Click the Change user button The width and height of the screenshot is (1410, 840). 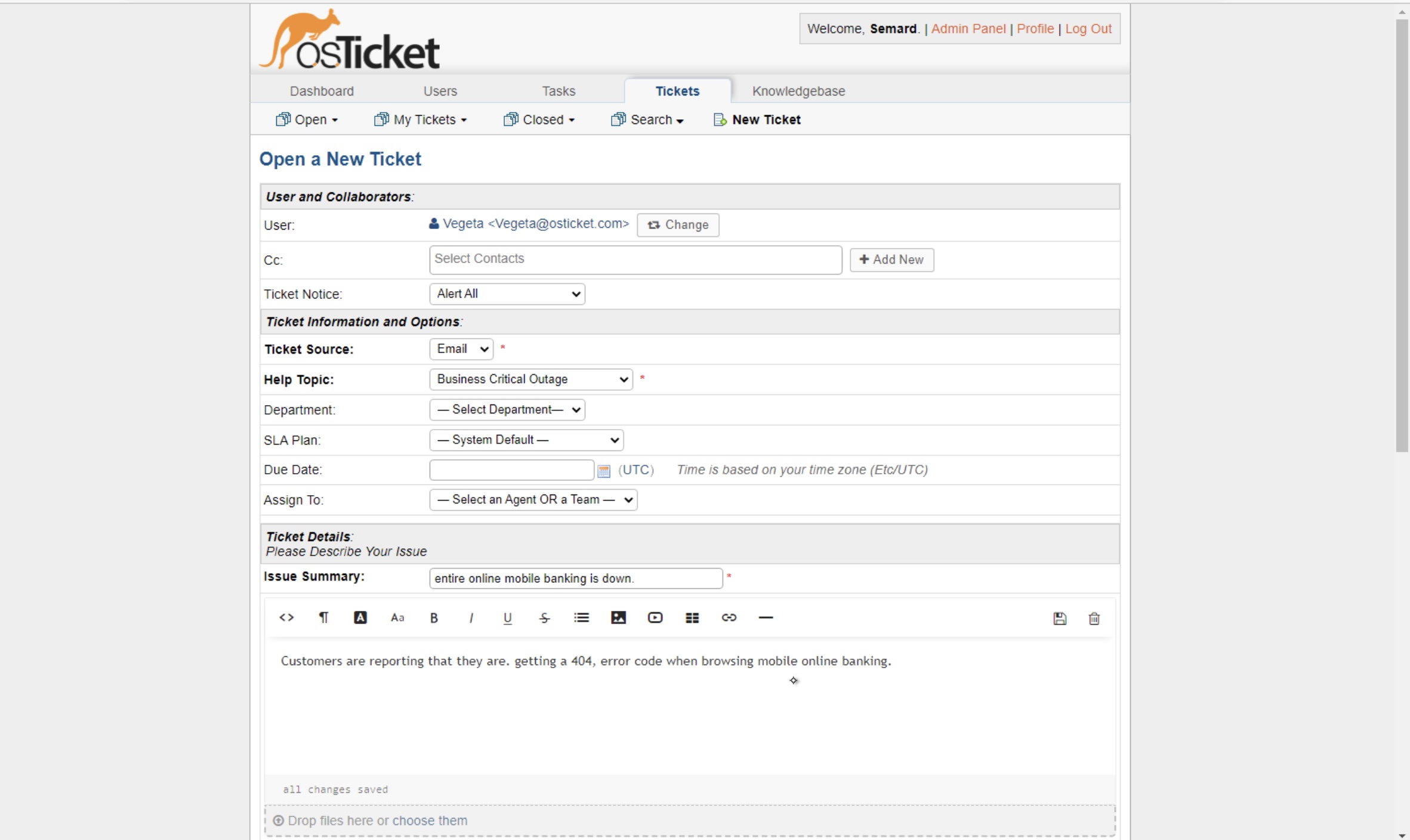(677, 225)
